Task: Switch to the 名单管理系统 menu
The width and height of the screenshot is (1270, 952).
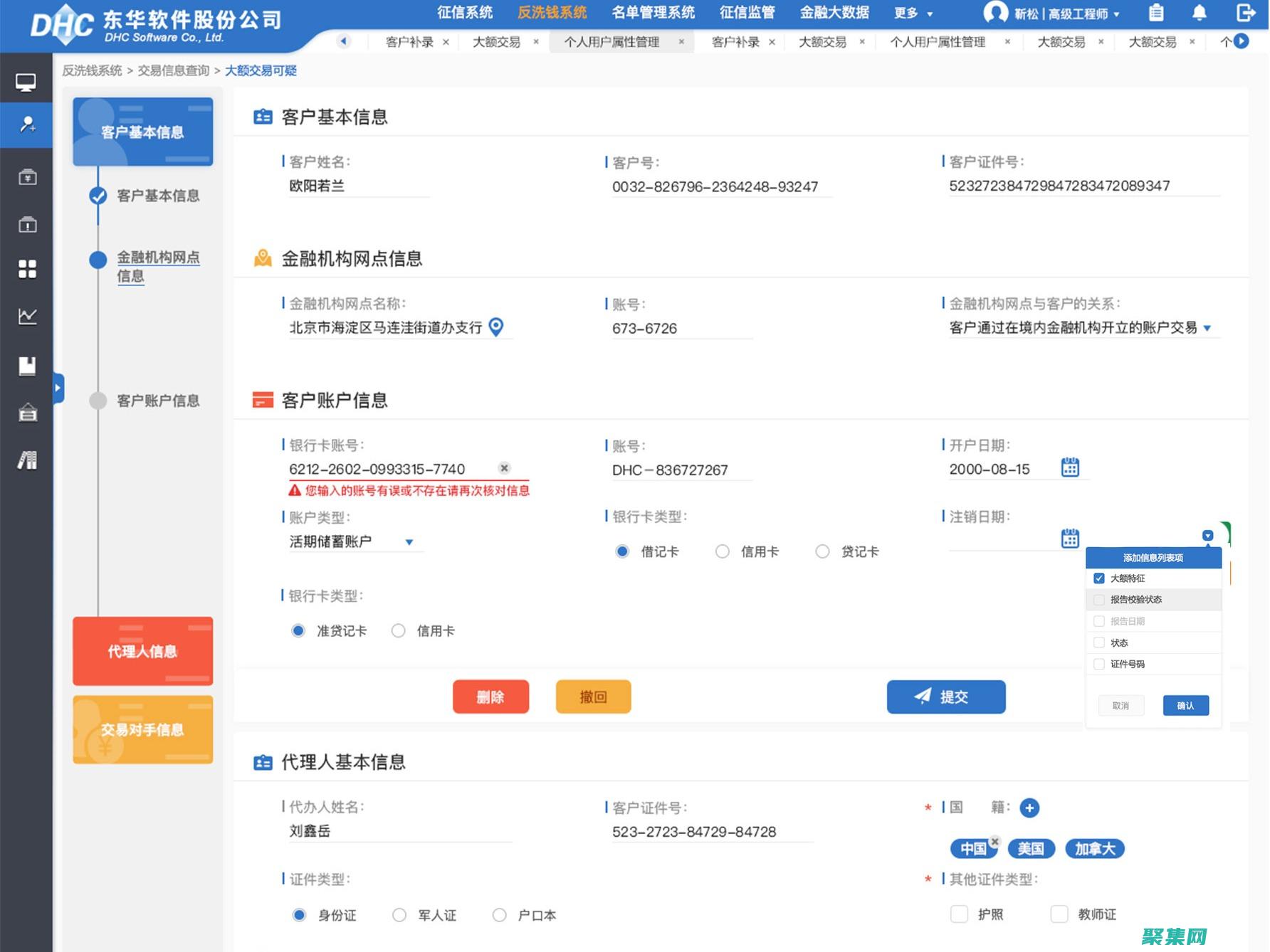Action: (x=652, y=12)
